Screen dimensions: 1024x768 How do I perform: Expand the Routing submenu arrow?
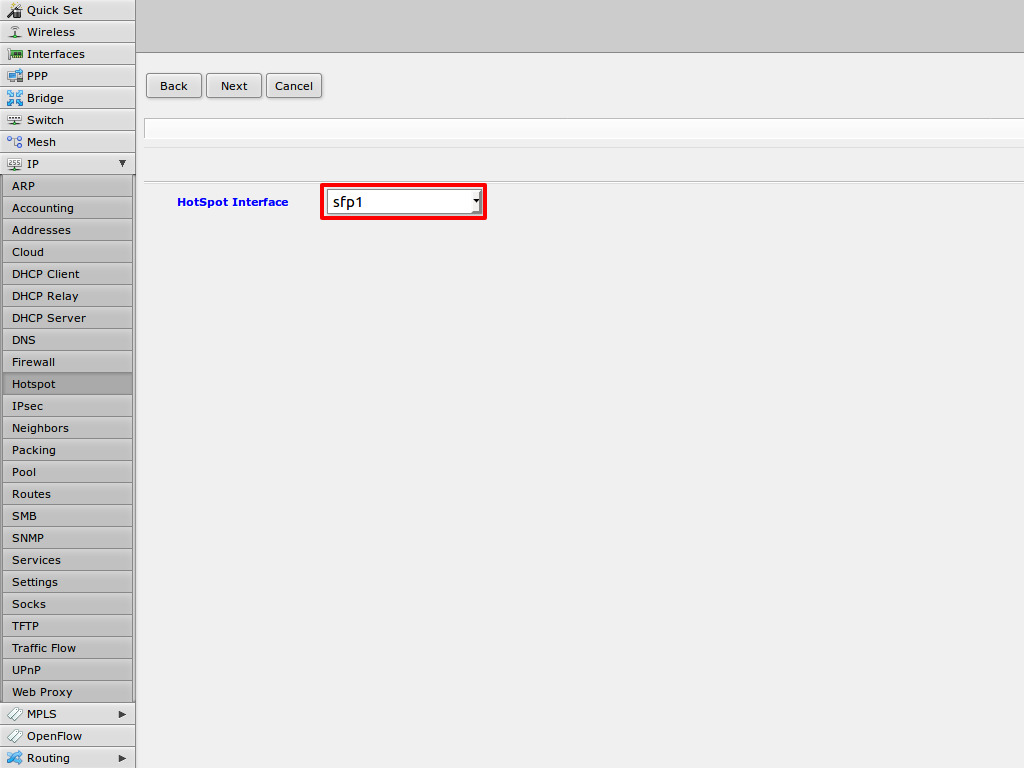tap(122, 758)
